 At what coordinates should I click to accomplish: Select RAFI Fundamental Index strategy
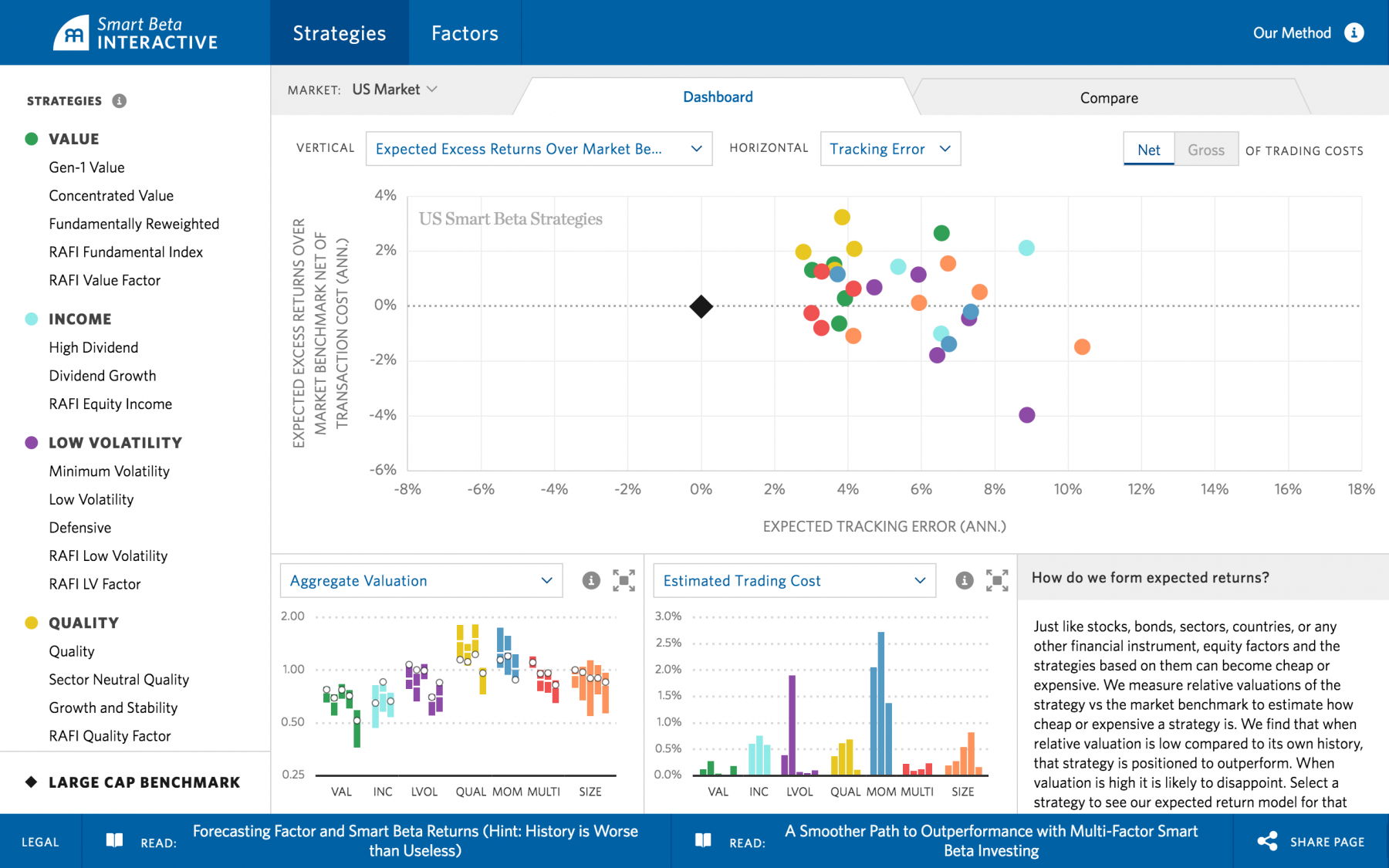pos(126,252)
